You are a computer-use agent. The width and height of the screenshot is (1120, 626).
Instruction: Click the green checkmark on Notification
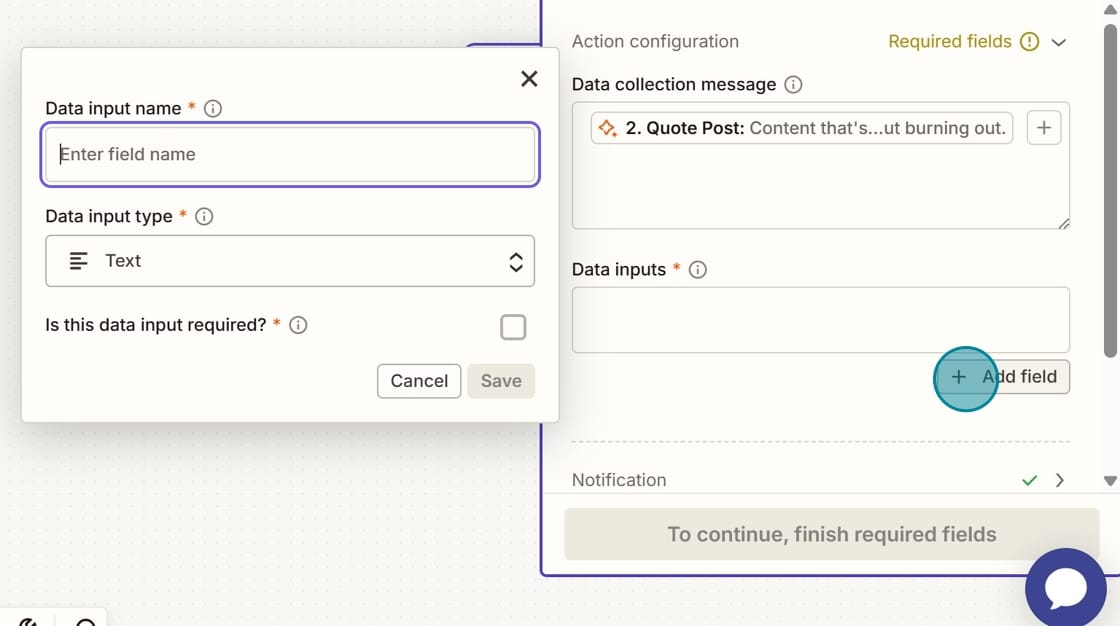[1029, 480]
